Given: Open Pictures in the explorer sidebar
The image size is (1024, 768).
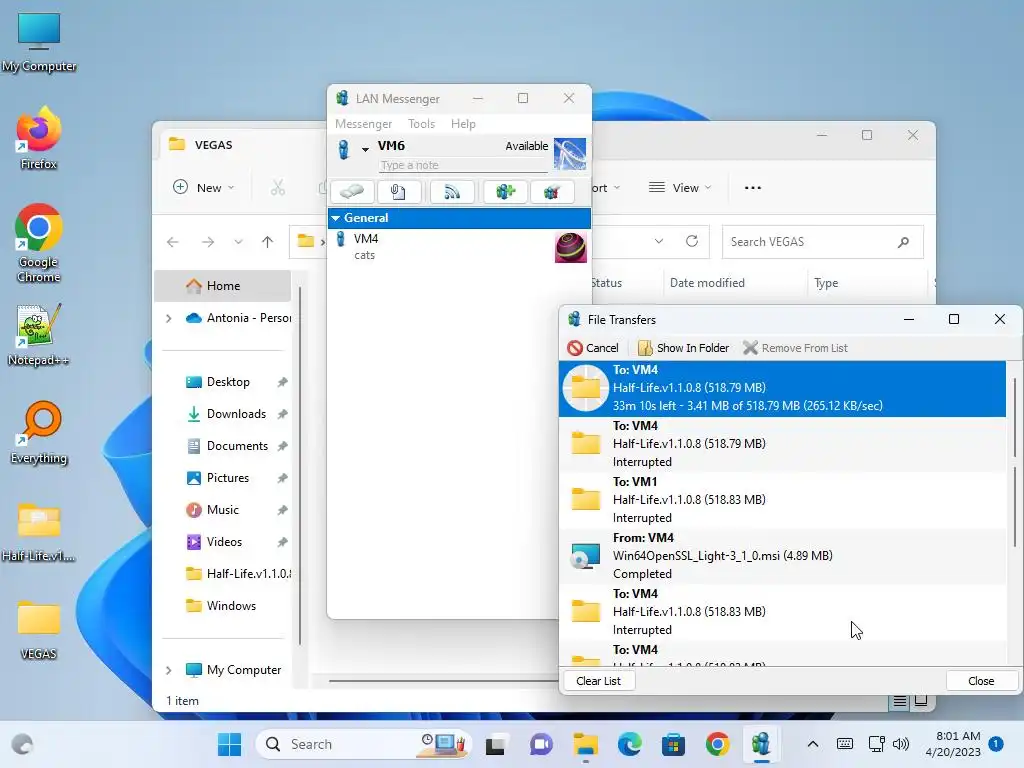Looking at the screenshot, I should tap(227, 478).
